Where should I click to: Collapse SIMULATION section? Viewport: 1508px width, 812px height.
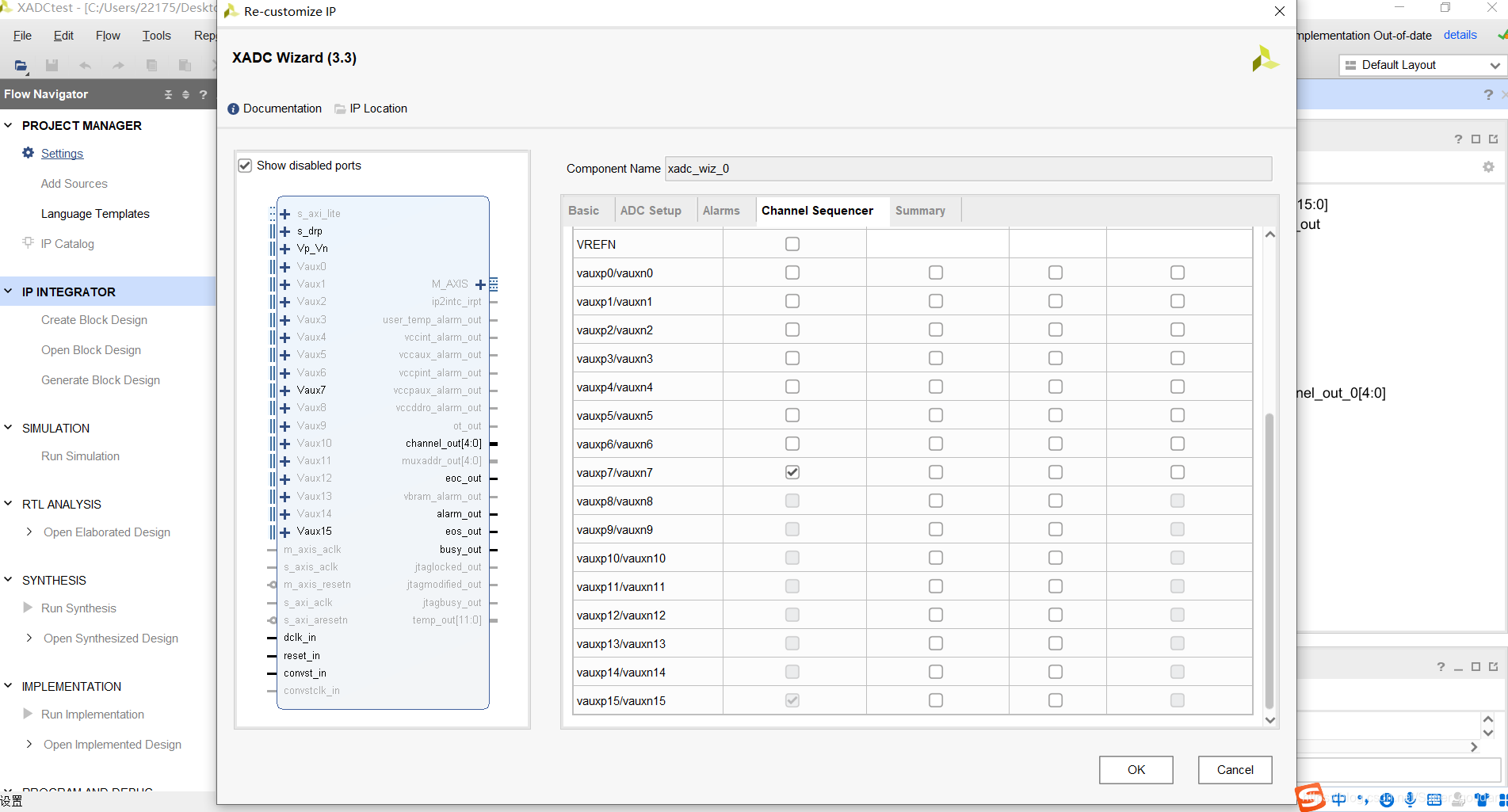tap(8, 428)
